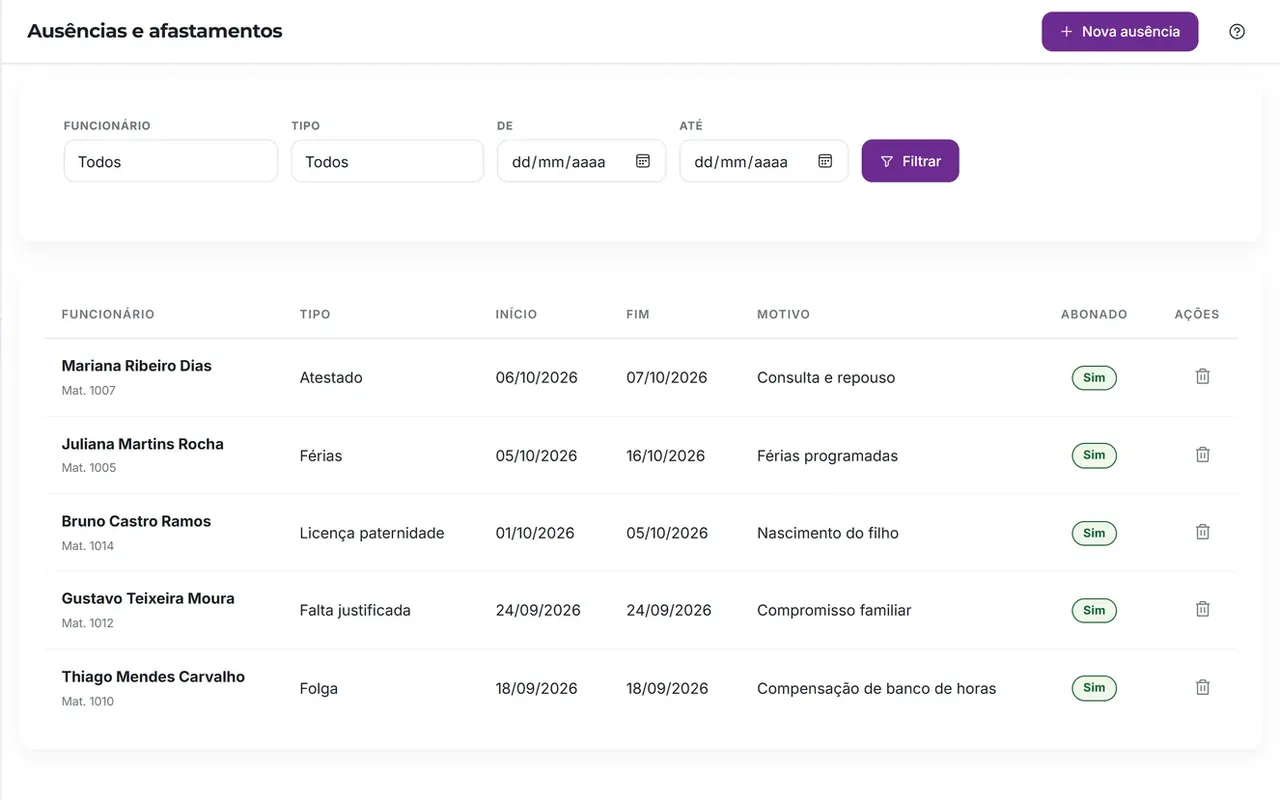Click the reason Compromisso familiar
The height and width of the screenshot is (800, 1280).
834,610
